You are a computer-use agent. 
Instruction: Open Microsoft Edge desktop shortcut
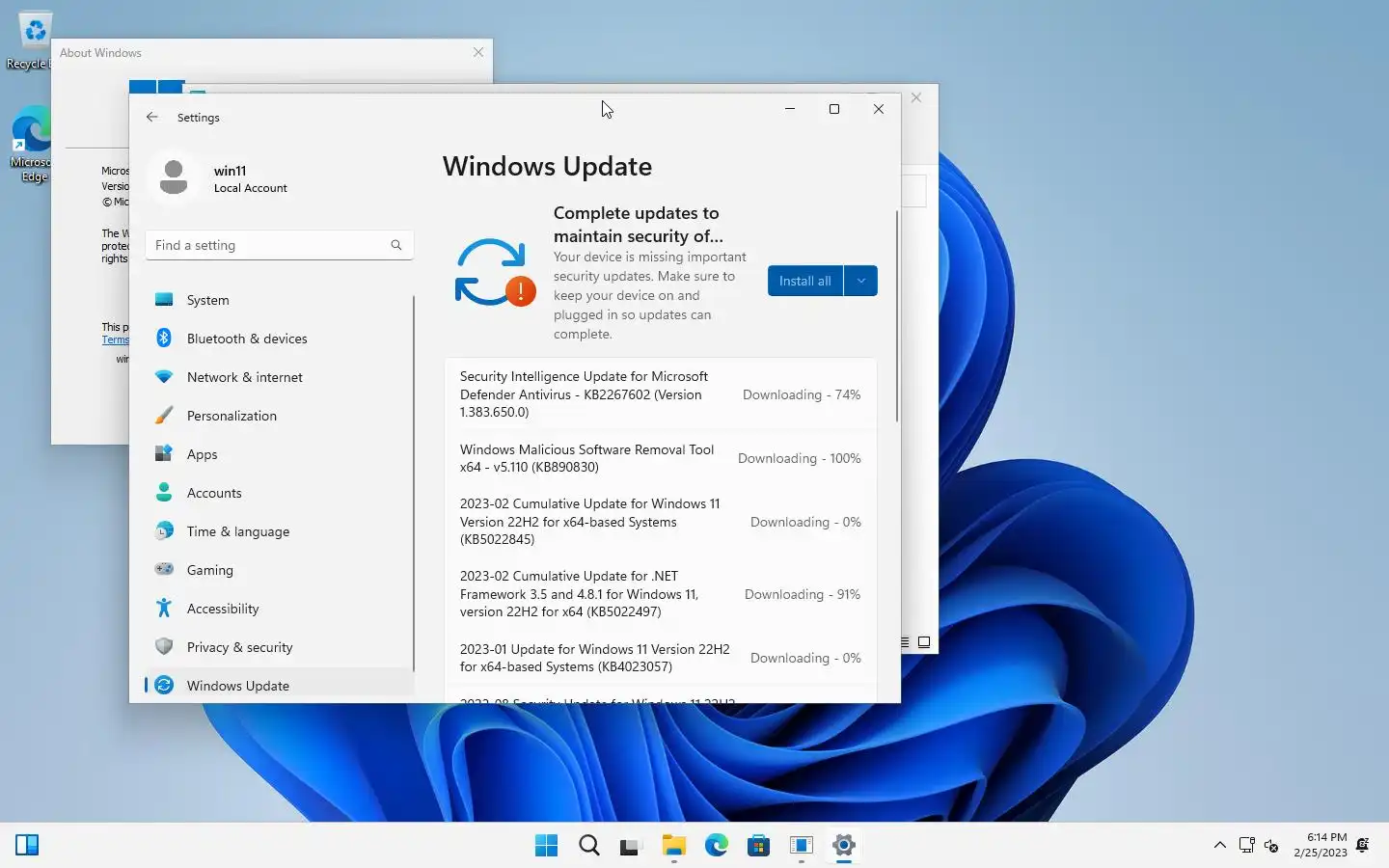point(31,145)
